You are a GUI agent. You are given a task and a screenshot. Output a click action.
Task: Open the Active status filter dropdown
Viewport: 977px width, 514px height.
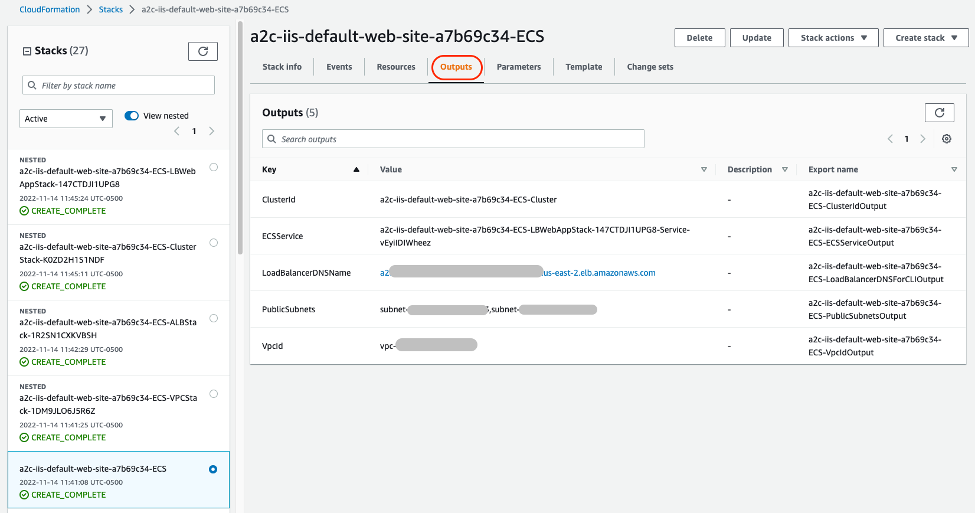(66, 118)
